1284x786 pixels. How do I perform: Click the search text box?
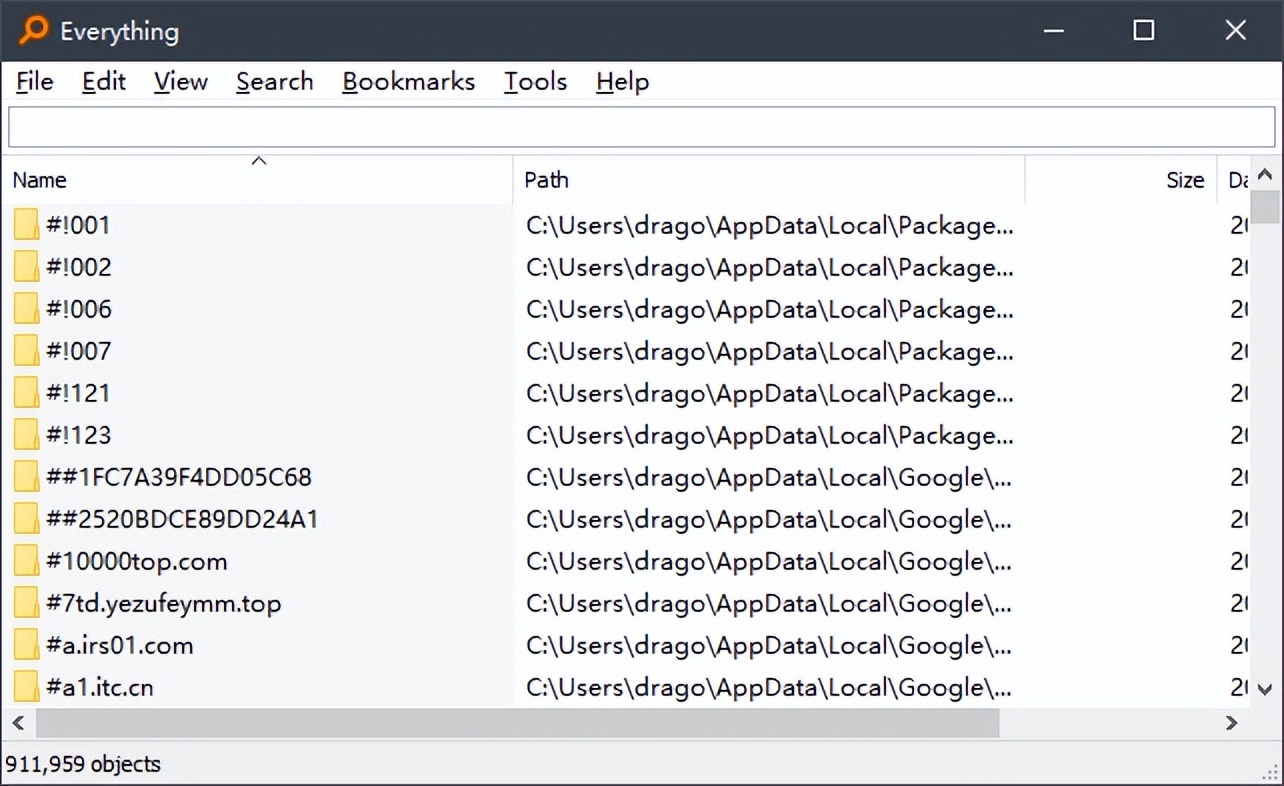641,128
